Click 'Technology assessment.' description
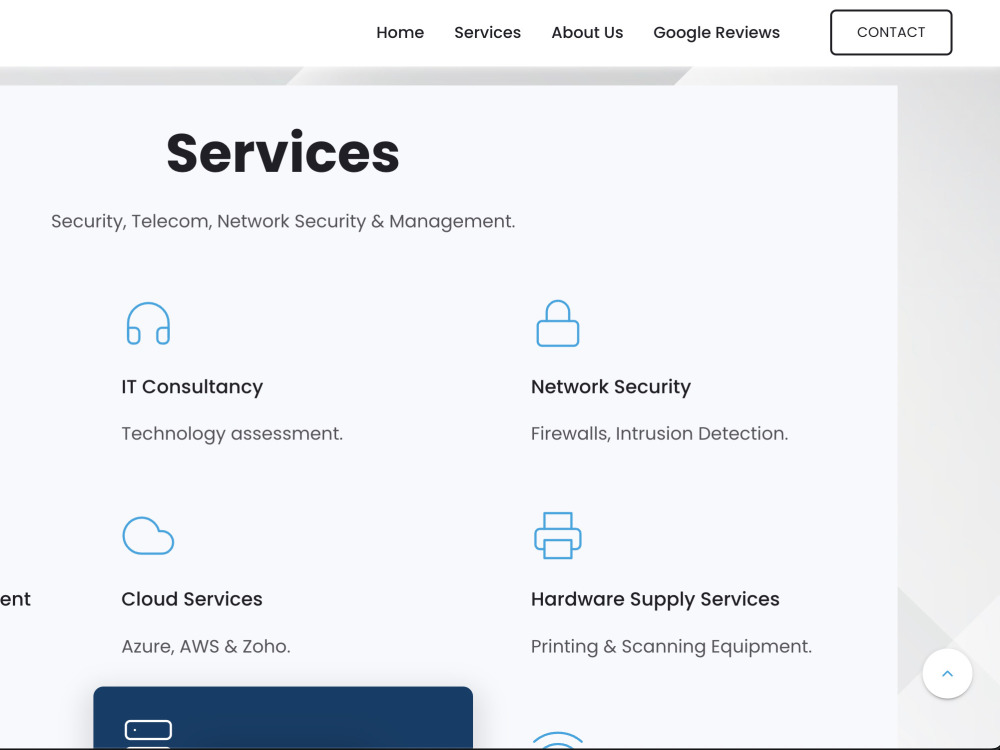Screen dimensions: 1000x750 pyautogui.click(x=232, y=434)
